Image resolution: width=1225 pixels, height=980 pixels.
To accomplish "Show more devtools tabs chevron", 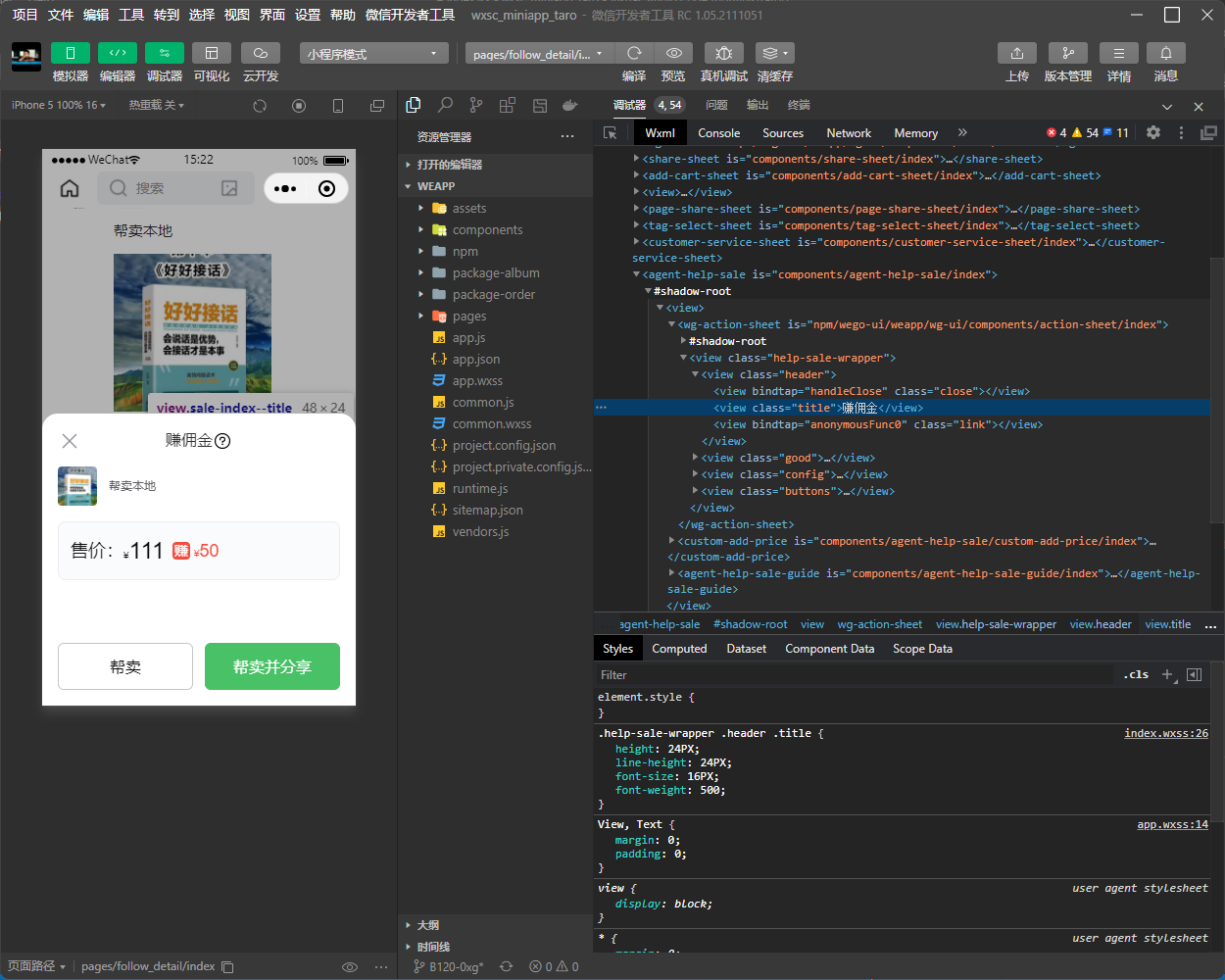I will tap(962, 132).
